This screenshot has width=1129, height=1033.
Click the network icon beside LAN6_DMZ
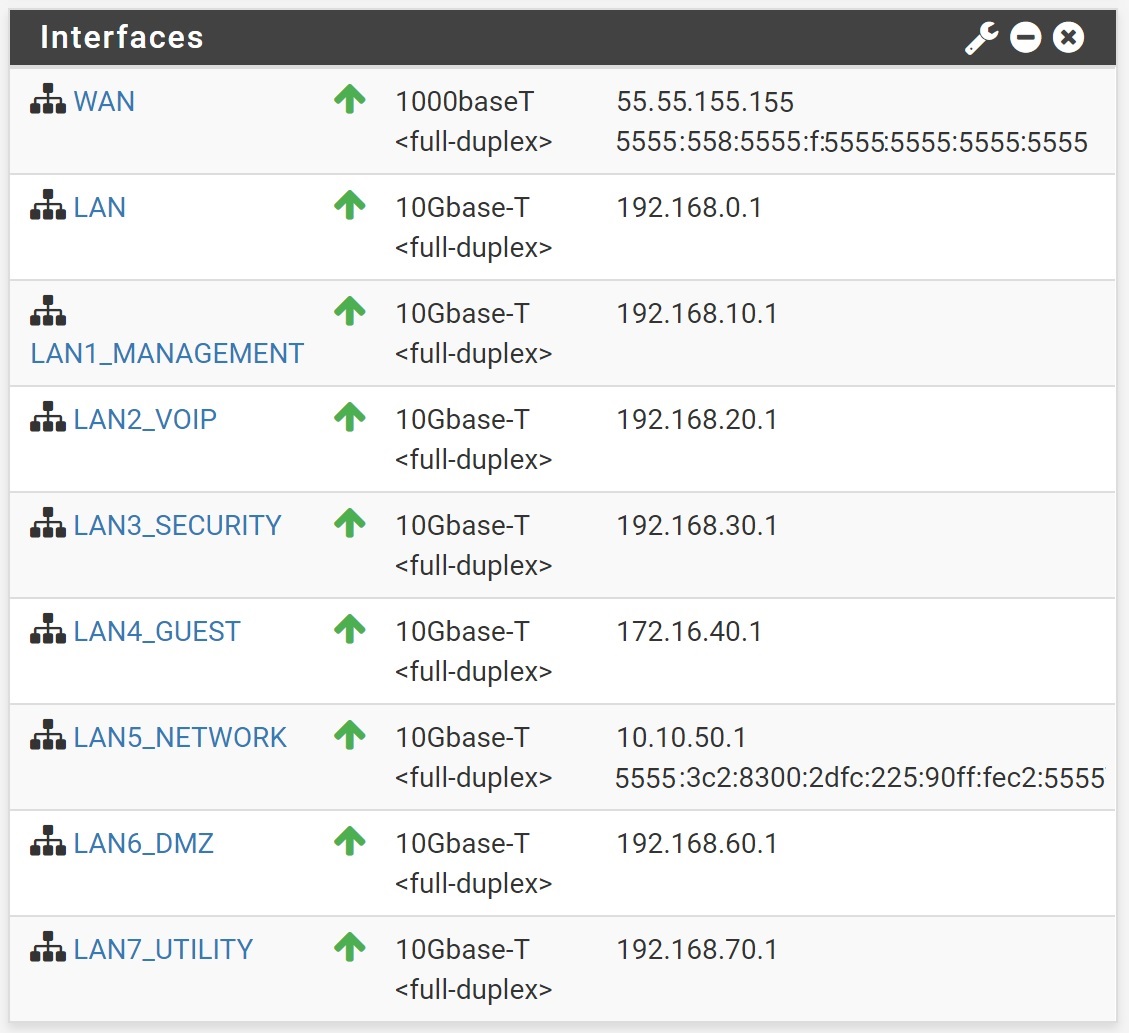48,844
